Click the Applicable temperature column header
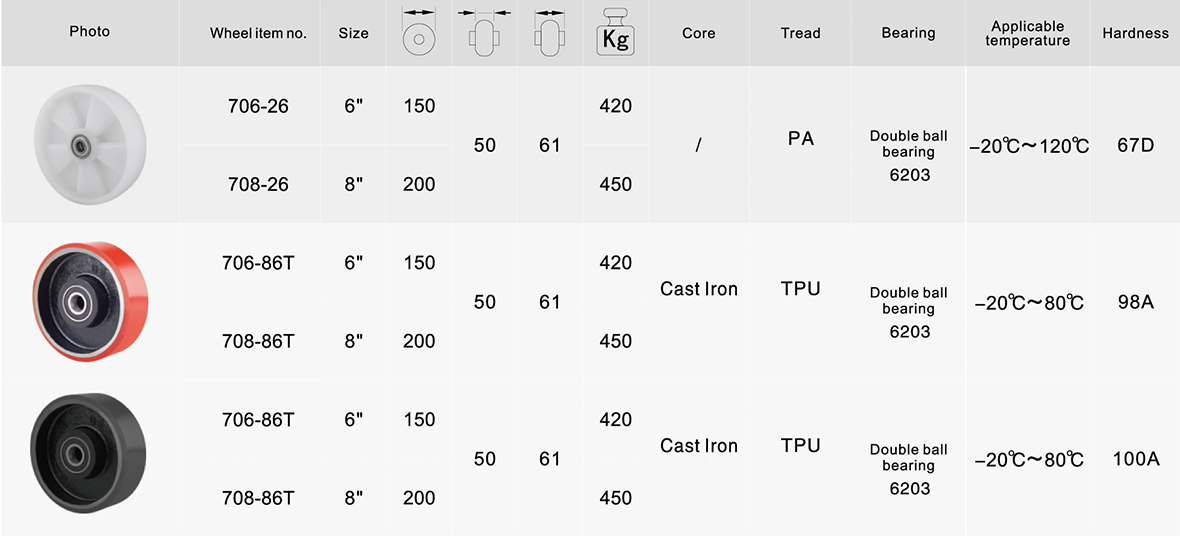Viewport: 1180px width, 536px height. click(x=1027, y=34)
